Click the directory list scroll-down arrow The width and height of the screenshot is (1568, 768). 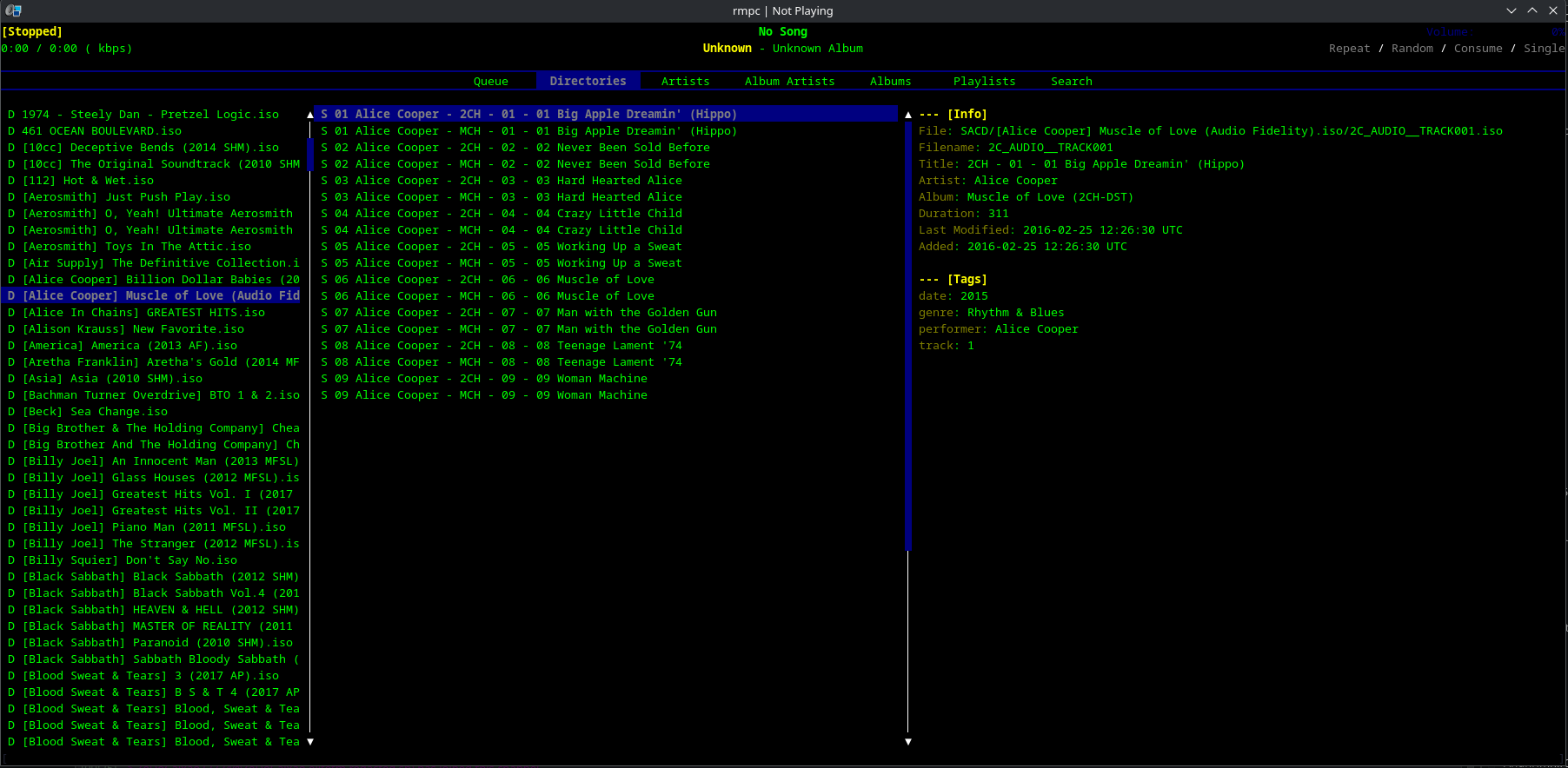[x=310, y=742]
